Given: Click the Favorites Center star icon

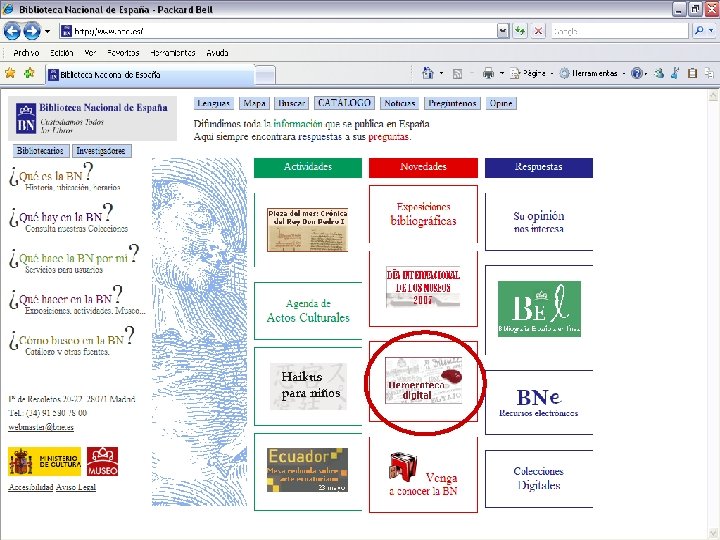Looking at the screenshot, I should point(10,73).
